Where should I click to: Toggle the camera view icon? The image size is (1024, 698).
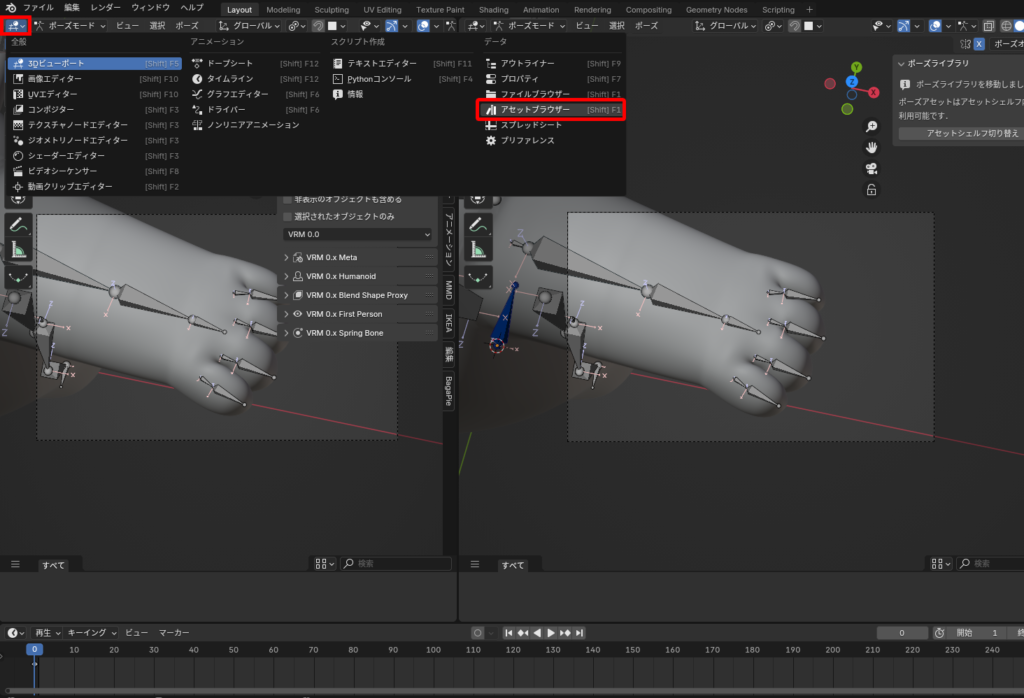tap(871, 168)
